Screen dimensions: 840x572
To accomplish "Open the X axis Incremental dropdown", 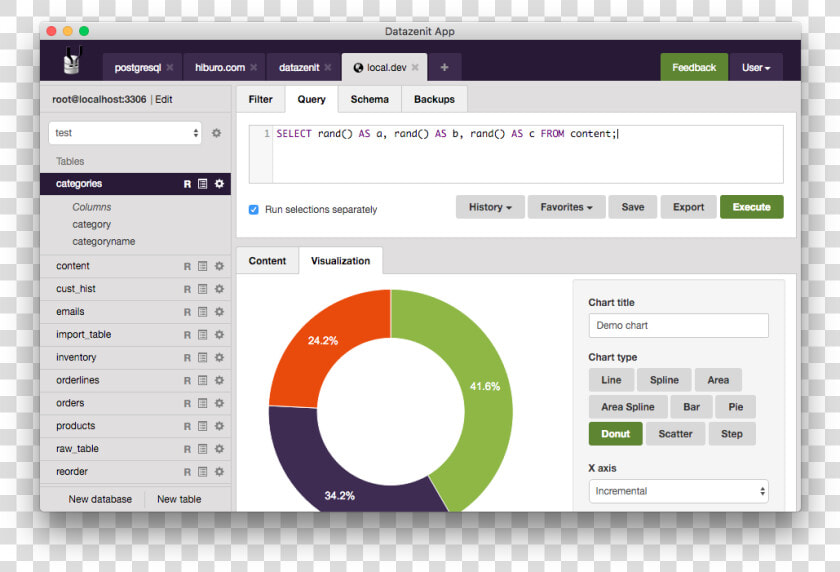I will pyautogui.click(x=678, y=491).
